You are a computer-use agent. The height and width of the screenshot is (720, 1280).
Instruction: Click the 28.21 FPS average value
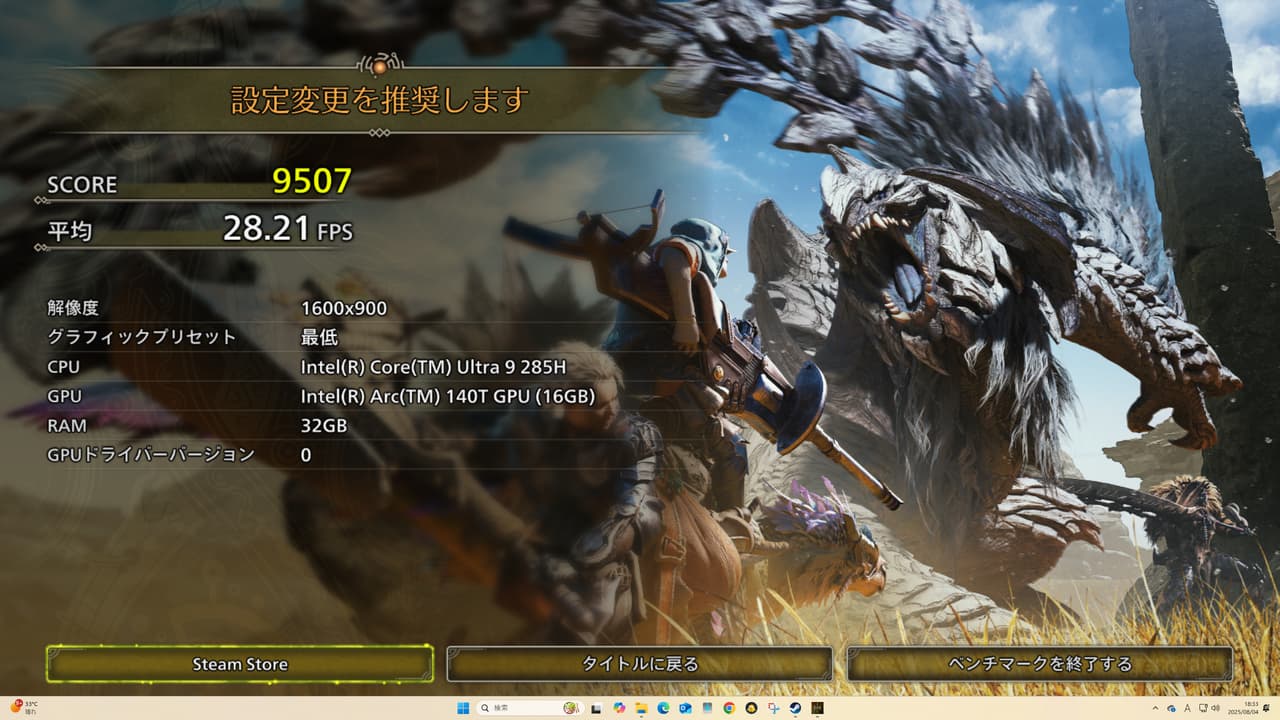288,230
